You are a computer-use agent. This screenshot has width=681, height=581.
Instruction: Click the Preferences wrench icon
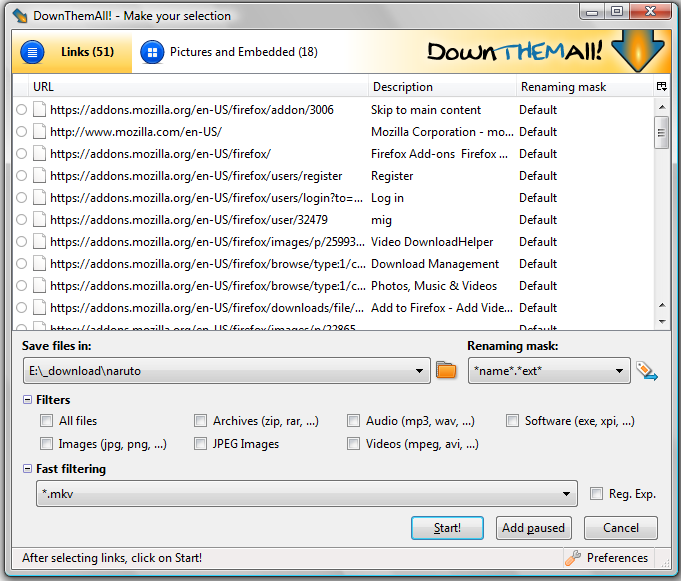coord(573,558)
